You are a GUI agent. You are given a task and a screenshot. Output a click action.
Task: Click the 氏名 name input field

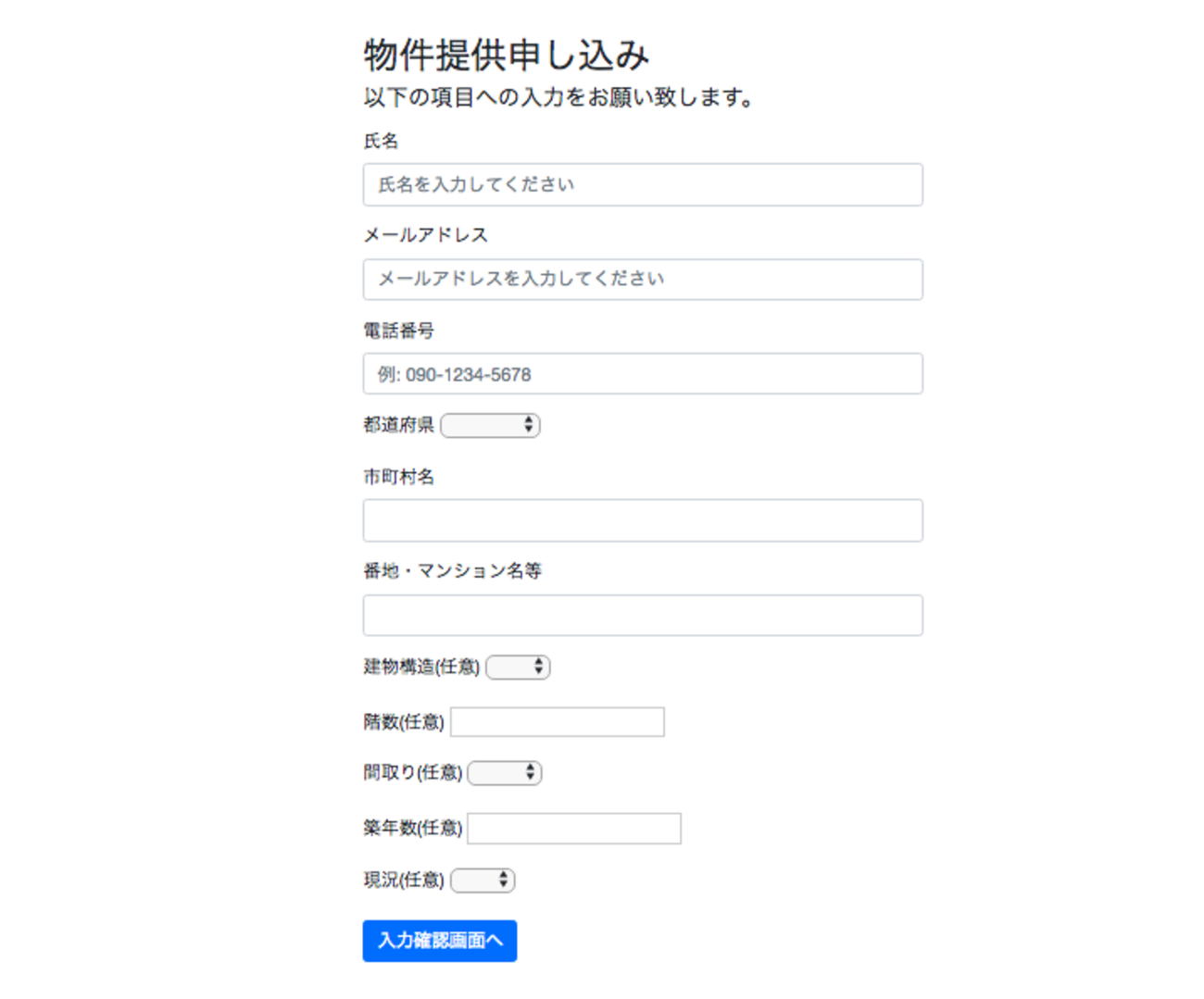643,184
